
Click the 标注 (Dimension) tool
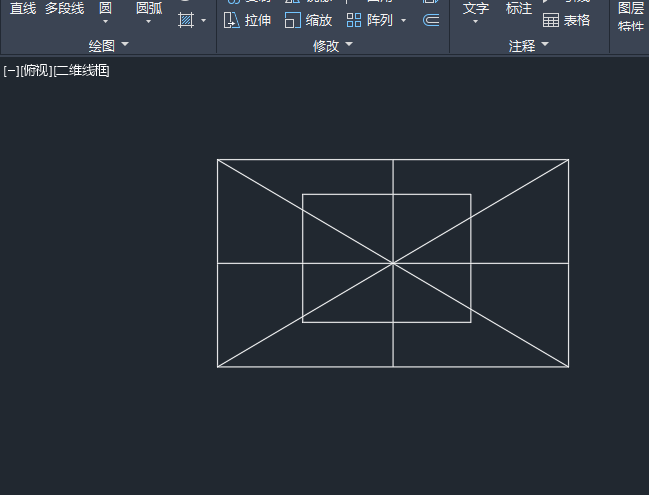click(x=519, y=8)
